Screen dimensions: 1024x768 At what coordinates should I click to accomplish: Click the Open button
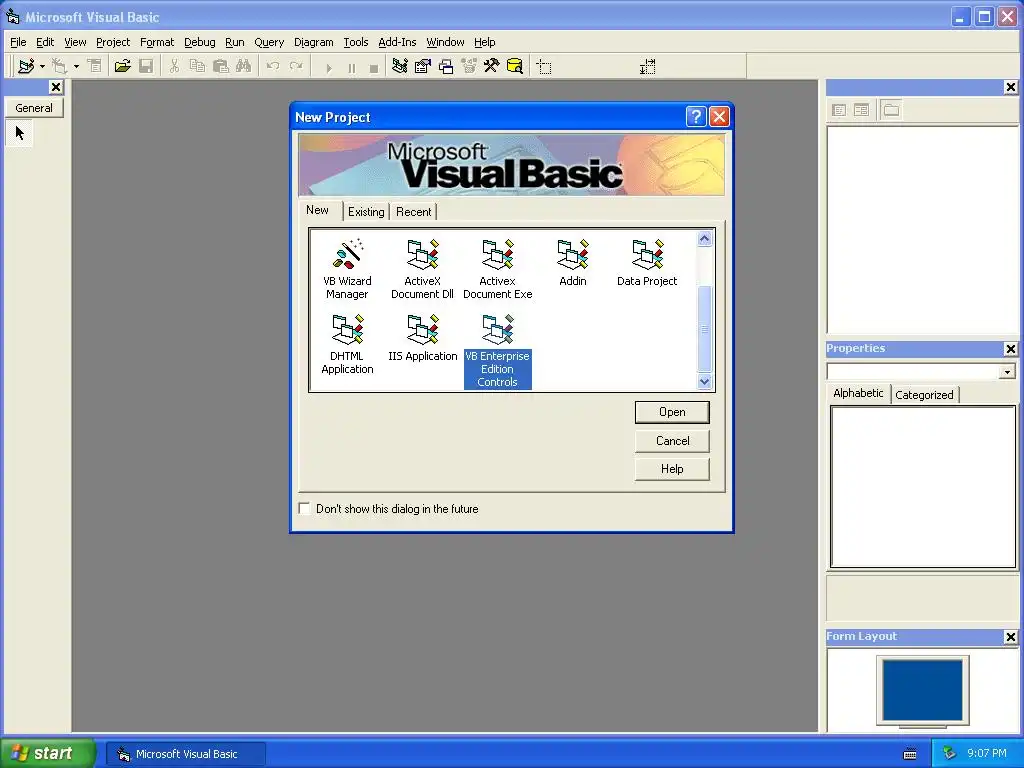point(672,412)
